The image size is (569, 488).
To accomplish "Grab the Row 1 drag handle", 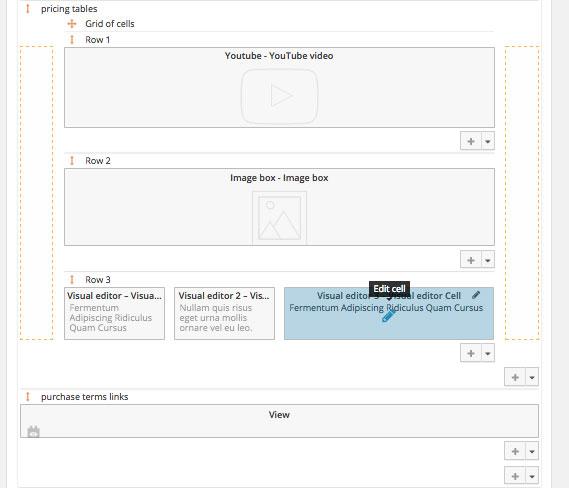I will (72, 40).
